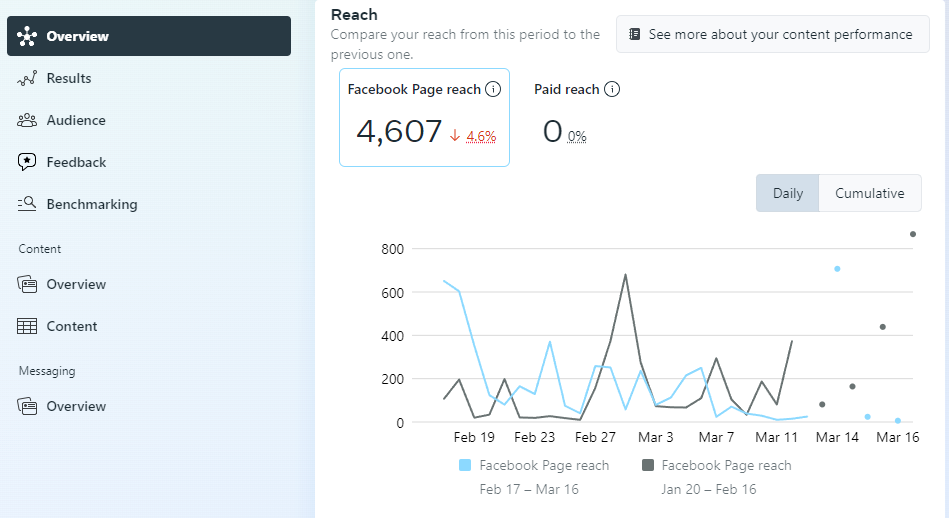The width and height of the screenshot is (949, 518).
Task: Click info icon next to Facebook Page reach
Action: 493,90
